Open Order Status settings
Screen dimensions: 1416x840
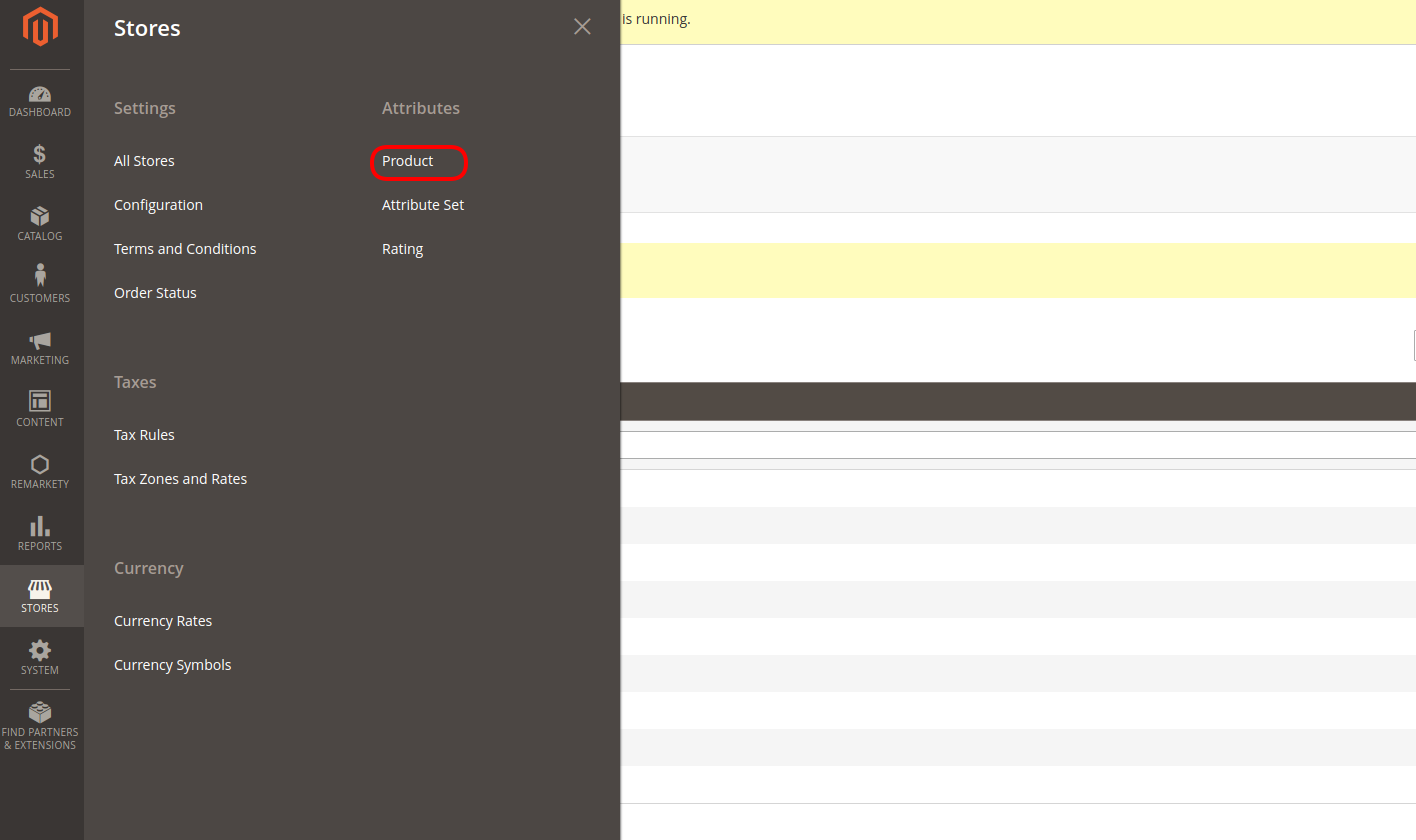point(155,293)
